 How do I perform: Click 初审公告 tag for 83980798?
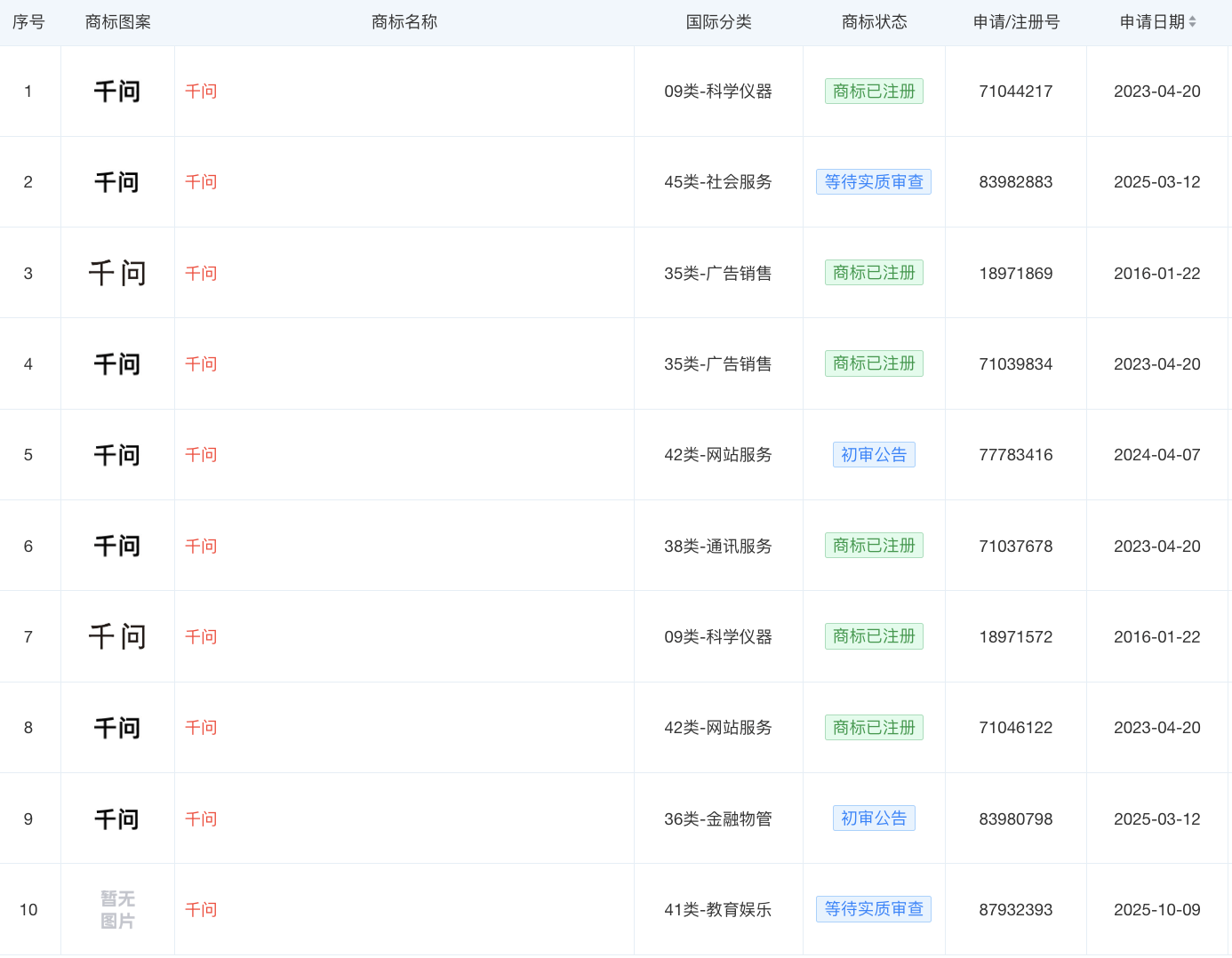click(x=873, y=818)
